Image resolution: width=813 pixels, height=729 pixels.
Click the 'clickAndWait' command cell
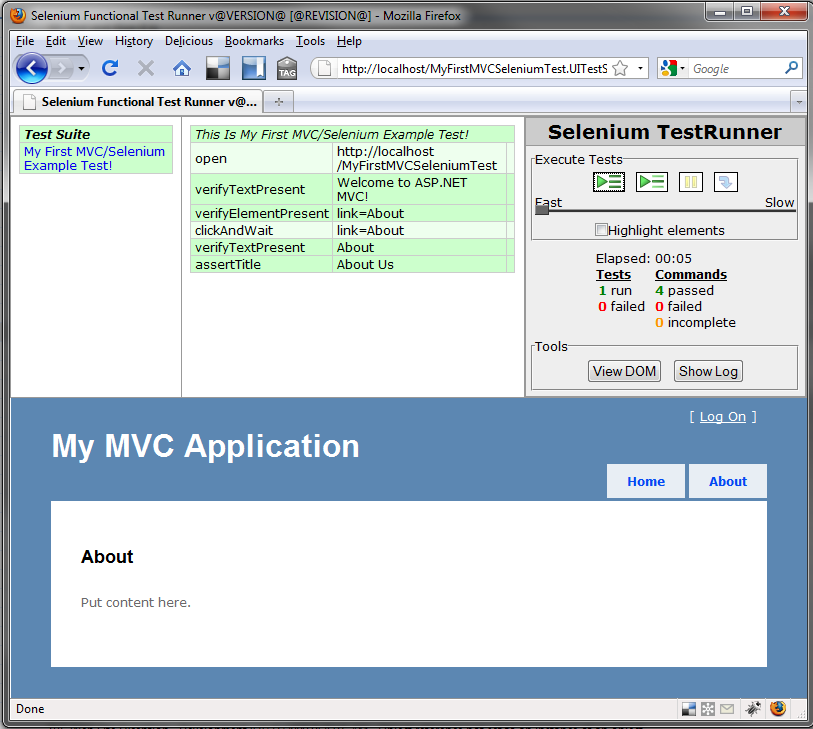tap(261, 230)
